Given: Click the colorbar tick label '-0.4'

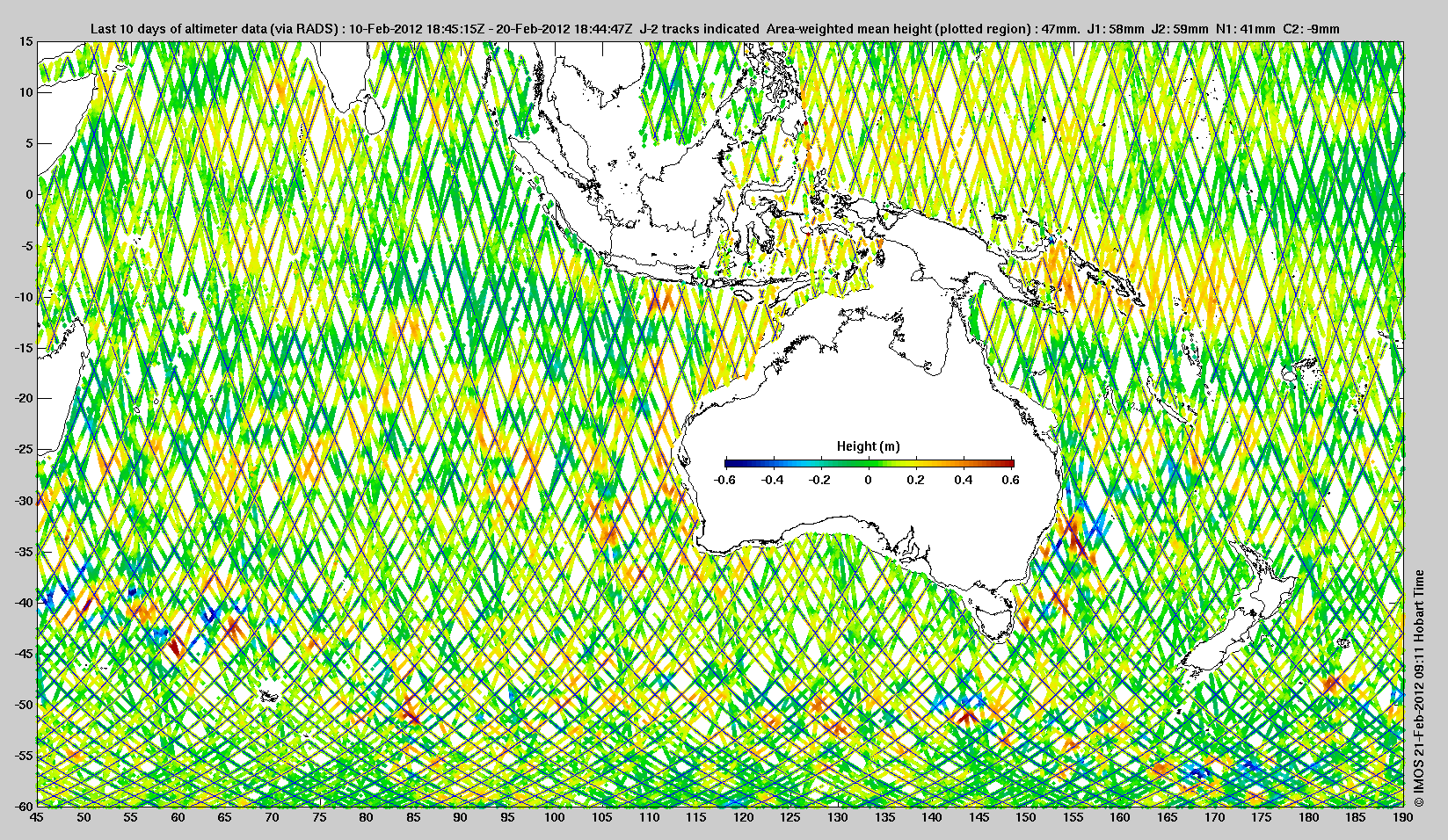Looking at the screenshot, I should pos(772,480).
